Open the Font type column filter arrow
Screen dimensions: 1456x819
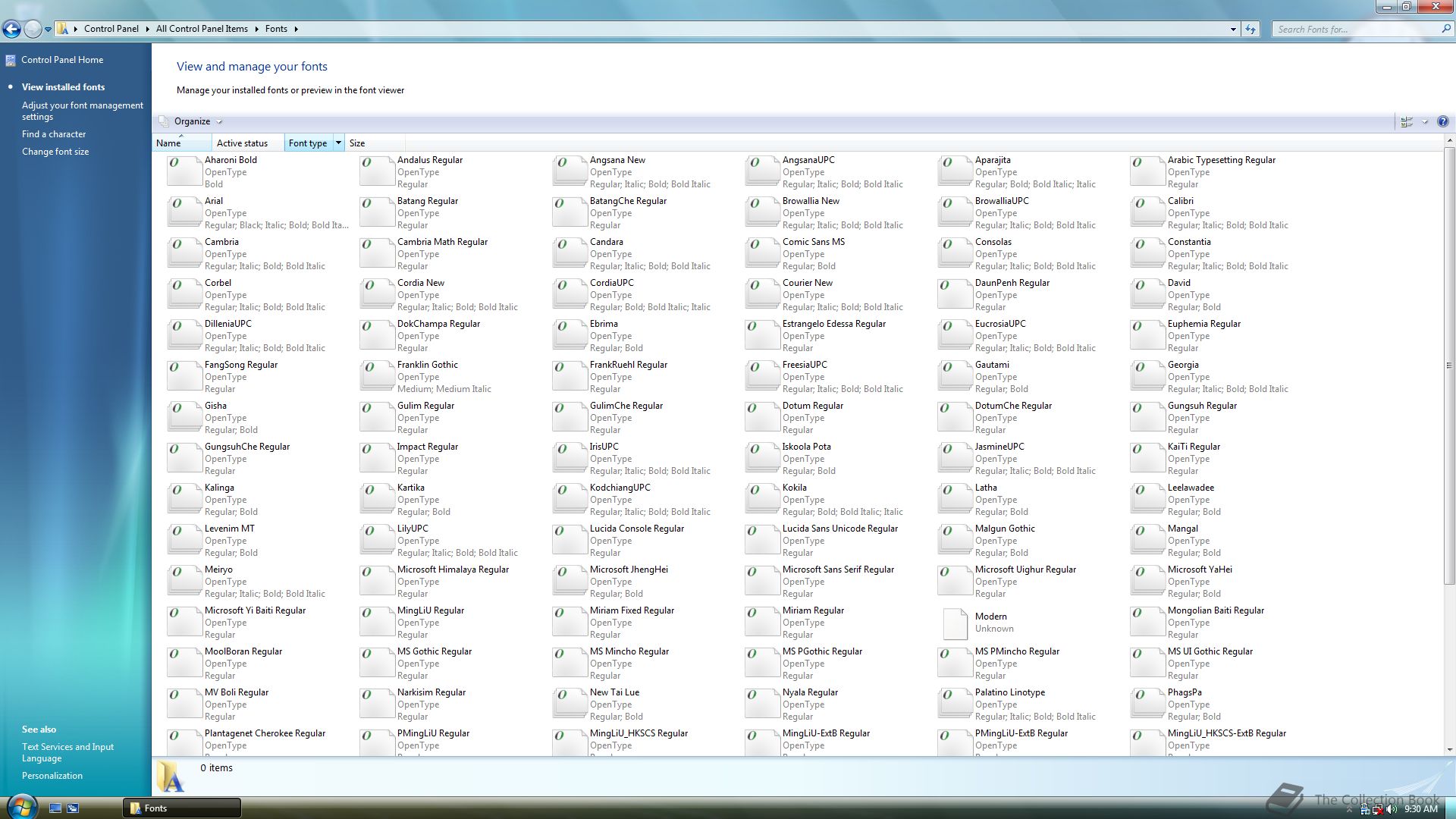coord(338,143)
